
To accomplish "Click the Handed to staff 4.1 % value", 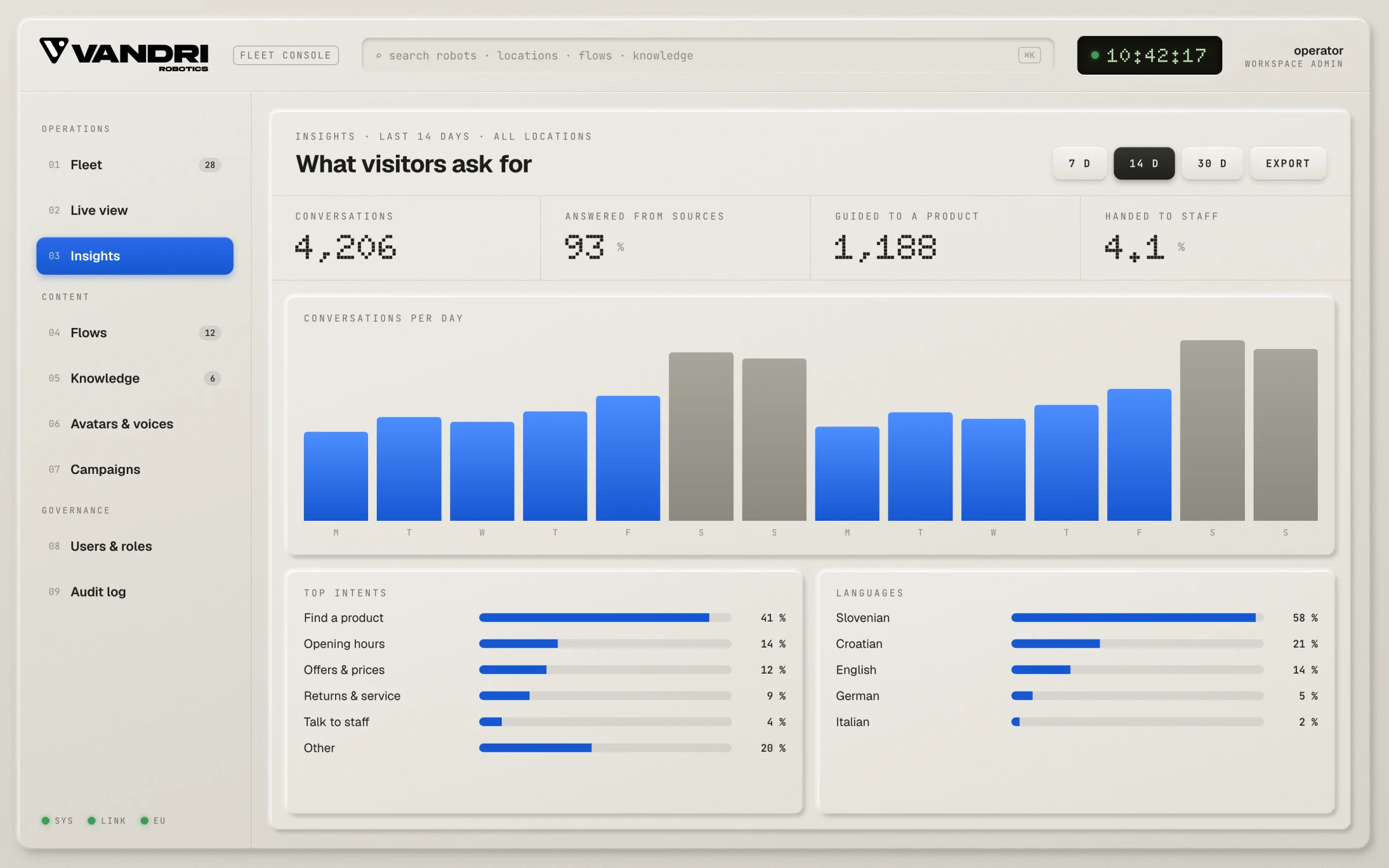I will pyautogui.click(x=1144, y=248).
